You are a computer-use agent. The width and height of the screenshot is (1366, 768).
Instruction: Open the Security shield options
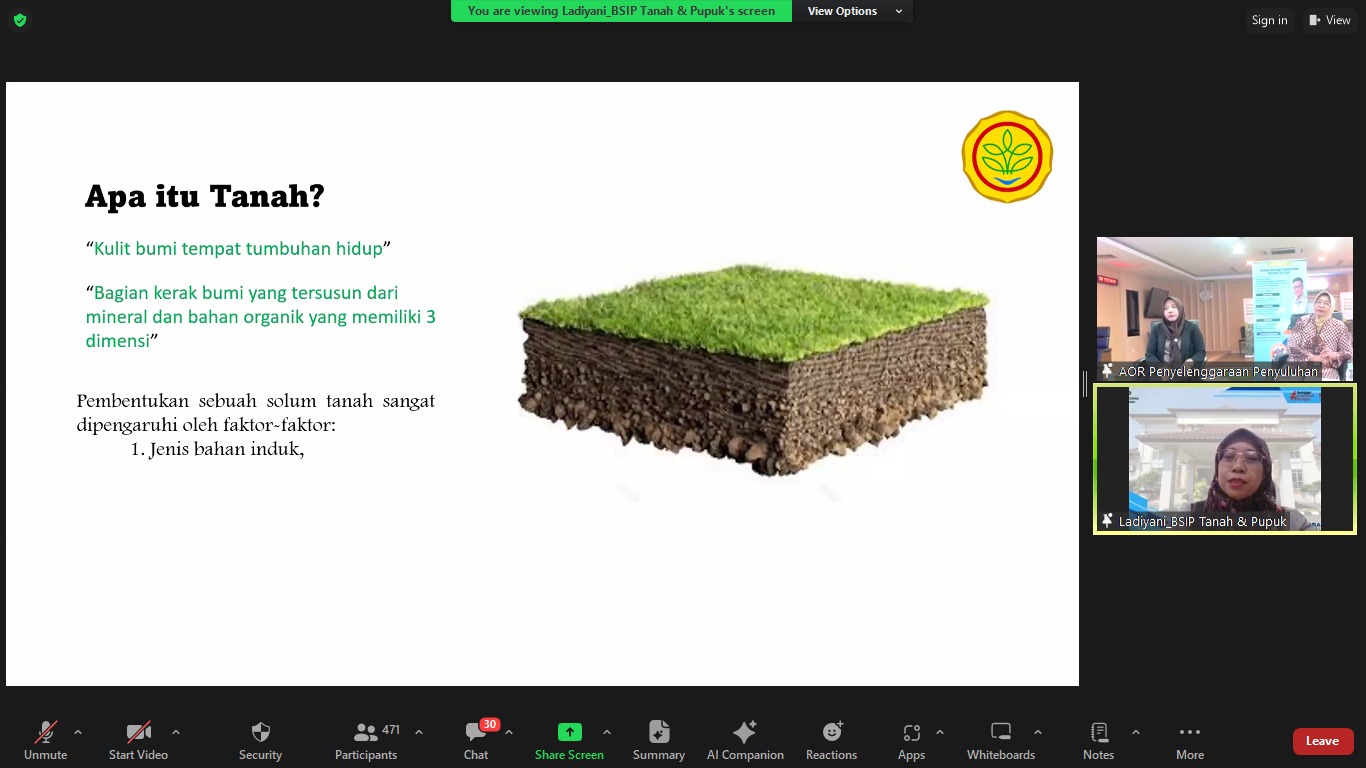point(260,741)
